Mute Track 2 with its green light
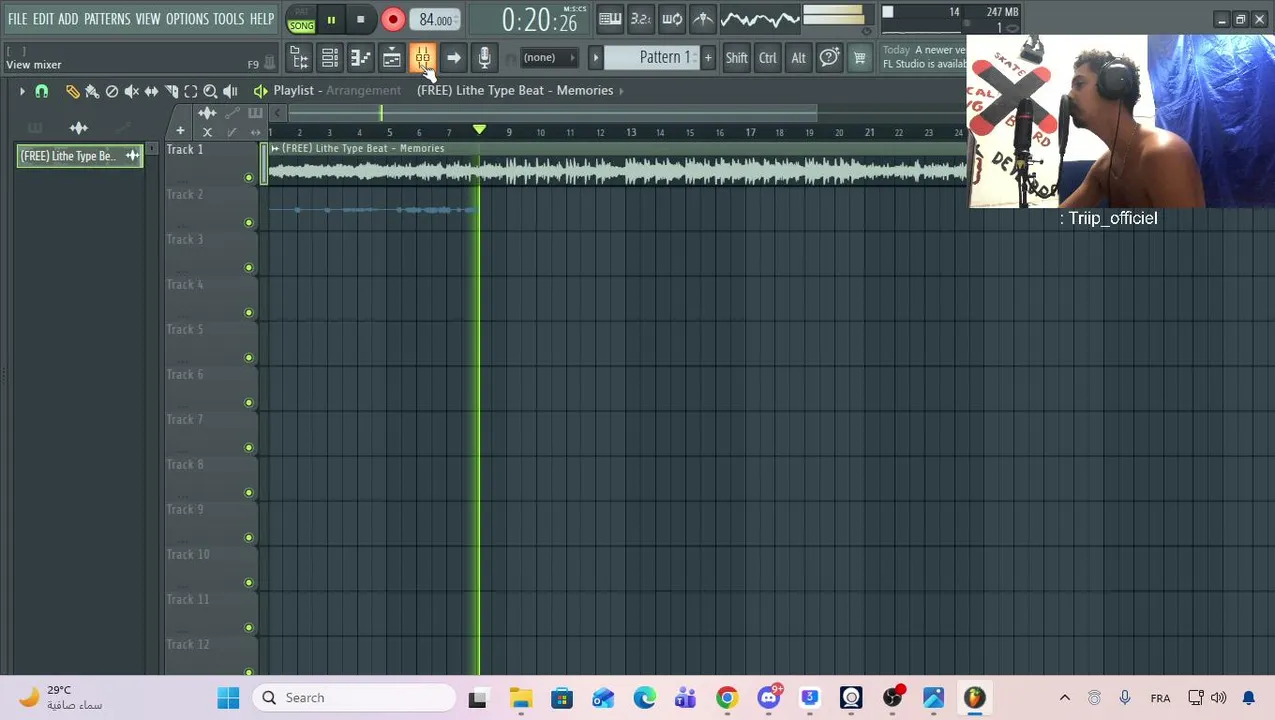 (x=249, y=223)
